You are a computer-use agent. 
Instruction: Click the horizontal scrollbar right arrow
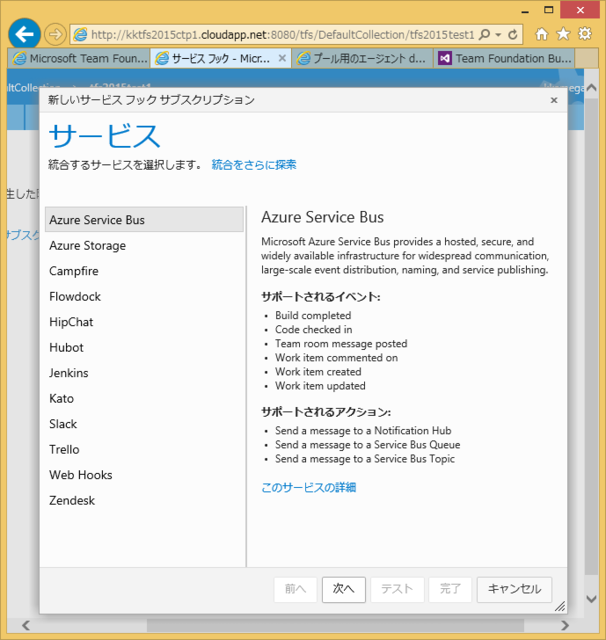coord(565,625)
